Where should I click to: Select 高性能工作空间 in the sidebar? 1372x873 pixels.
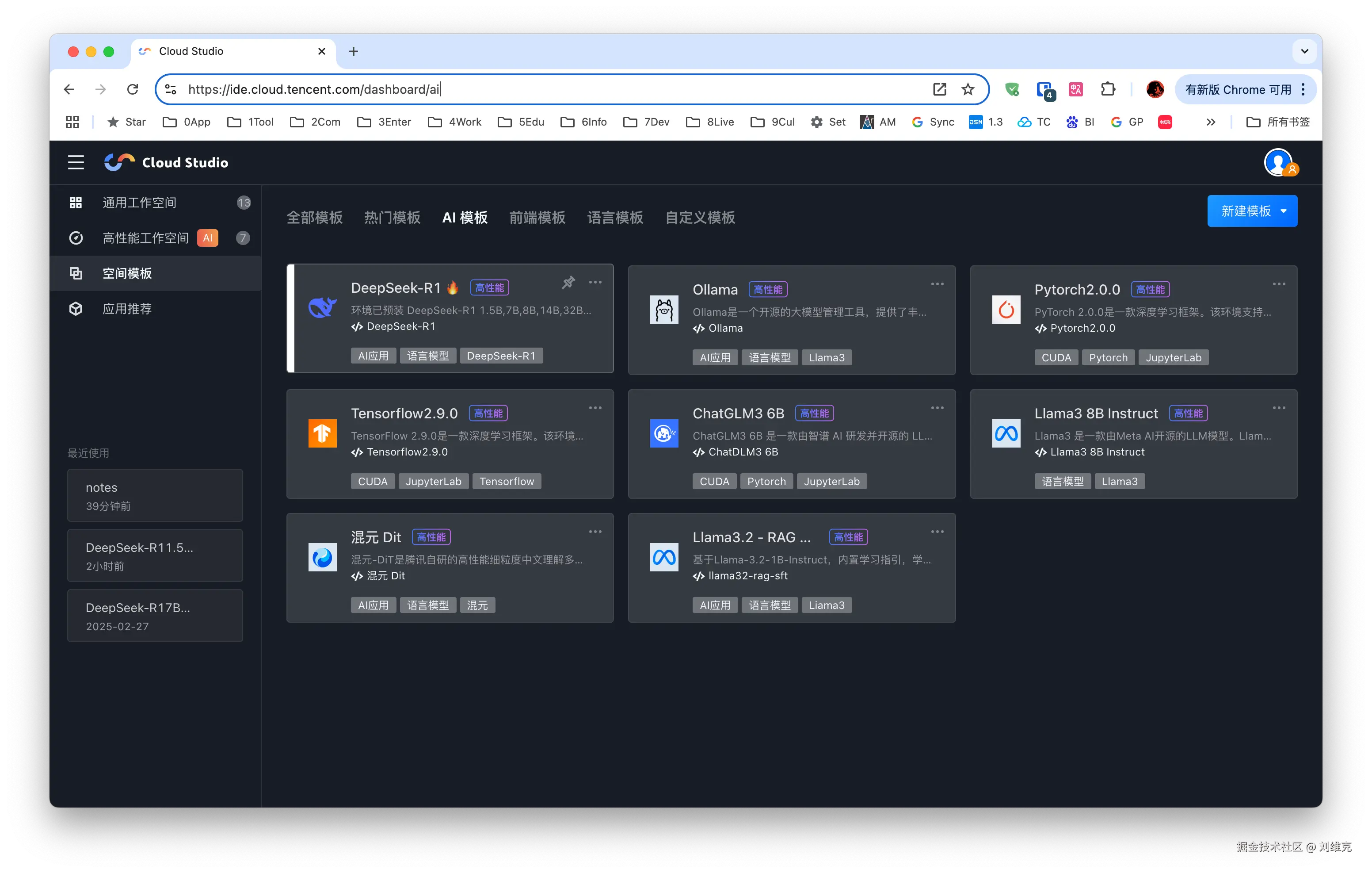pyautogui.click(x=145, y=238)
